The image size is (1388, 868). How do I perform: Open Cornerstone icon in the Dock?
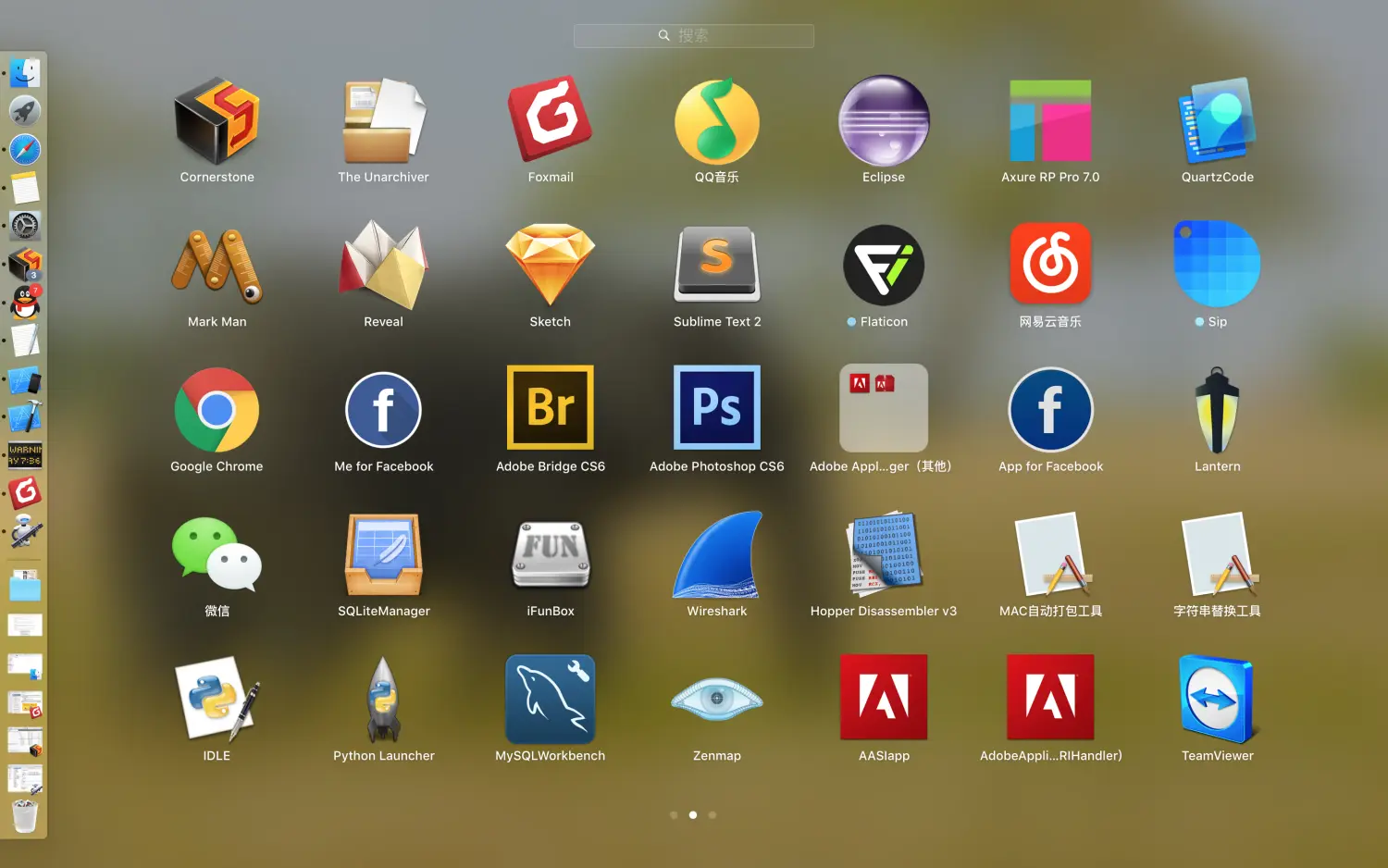pyautogui.click(x=25, y=264)
